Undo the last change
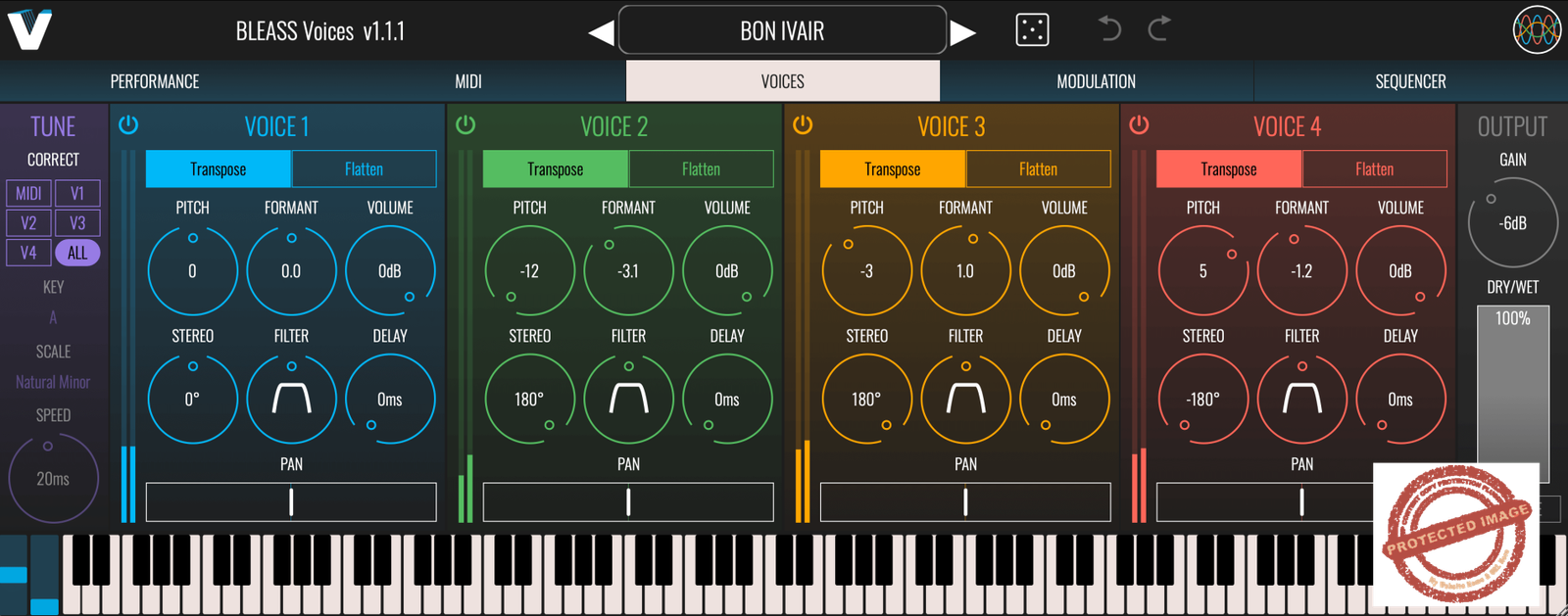This screenshot has height=616, width=1568. coord(1109,28)
